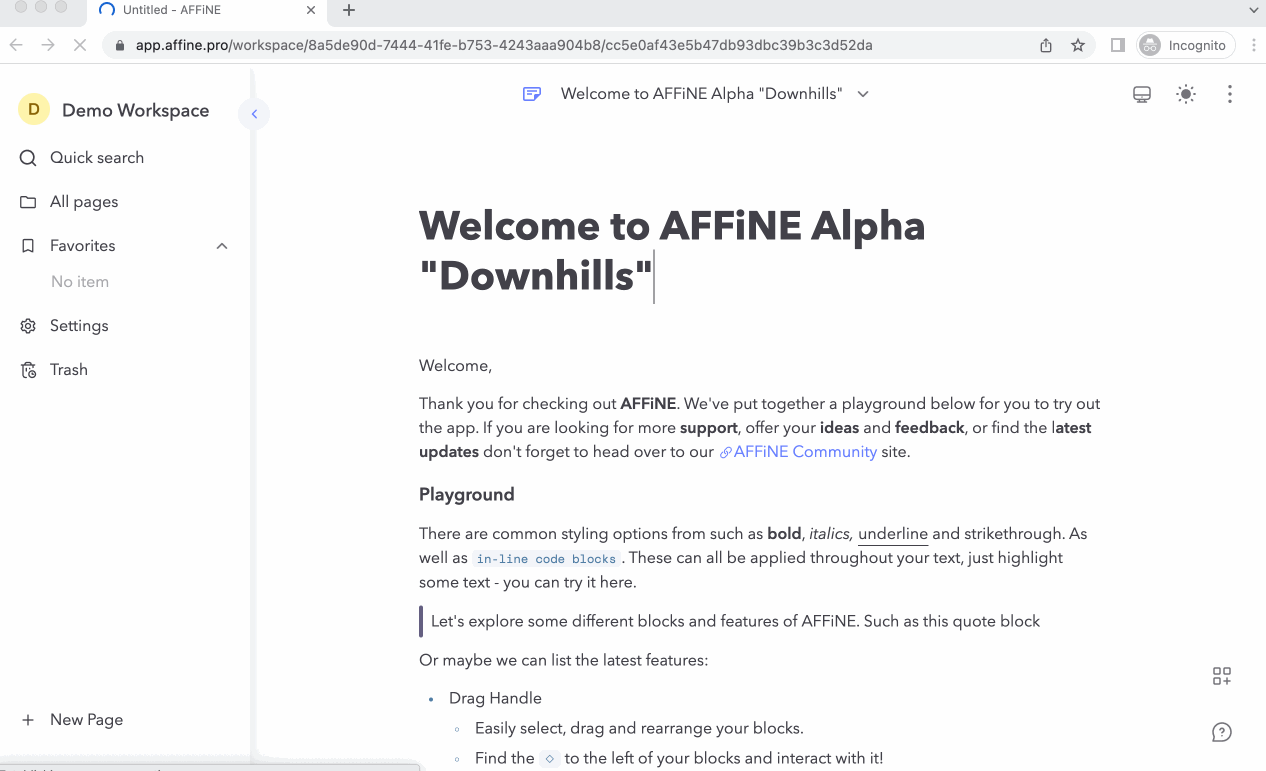Click the 'No item' favorites placeholder
The width and height of the screenshot is (1266, 771).
(80, 282)
